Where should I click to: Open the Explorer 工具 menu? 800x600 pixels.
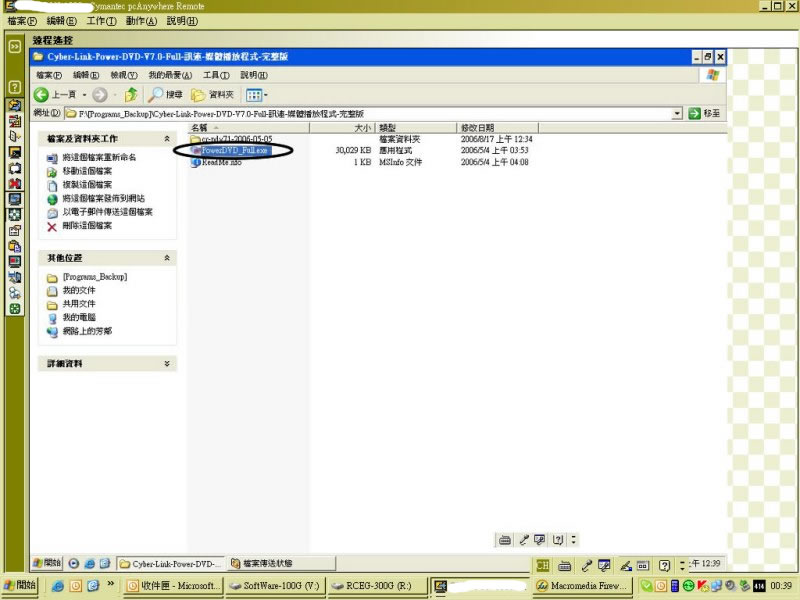click(216, 75)
